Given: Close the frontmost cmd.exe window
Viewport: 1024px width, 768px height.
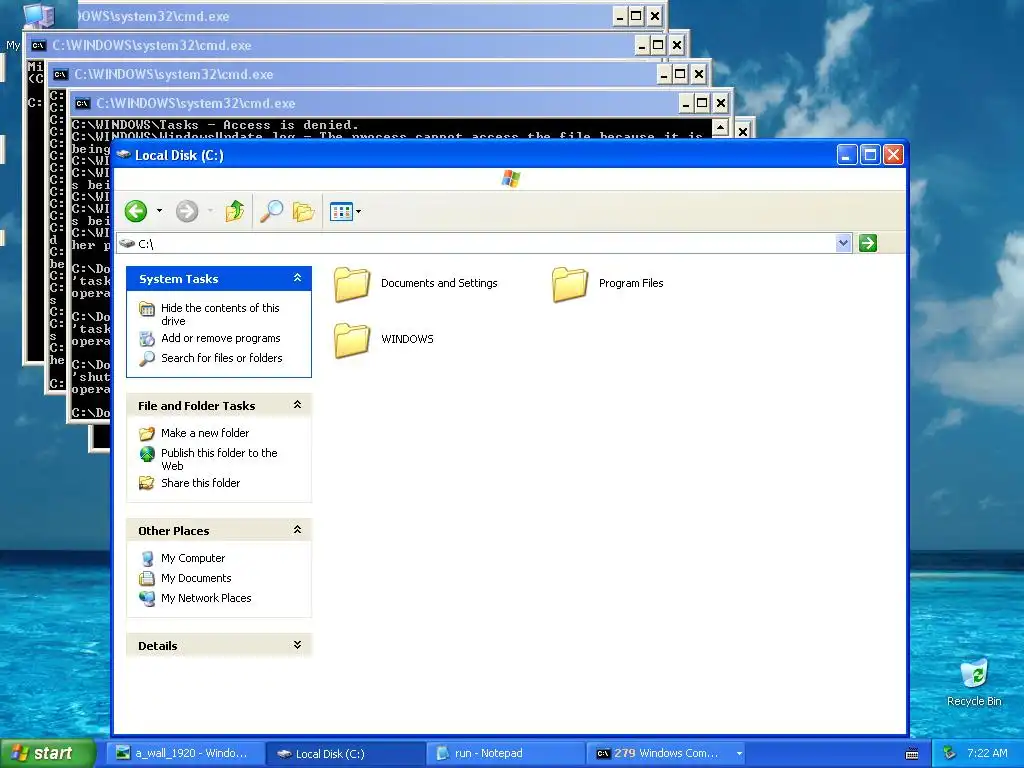Looking at the screenshot, I should coord(720,103).
